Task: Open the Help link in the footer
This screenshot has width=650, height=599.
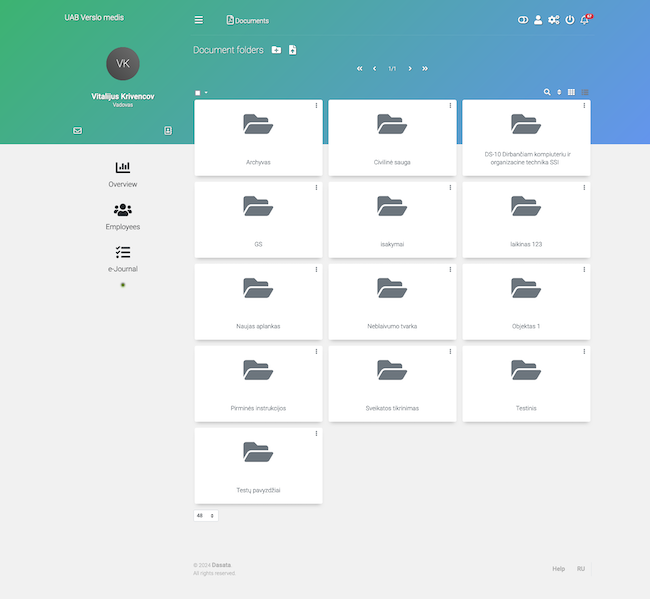Action: coord(558,569)
